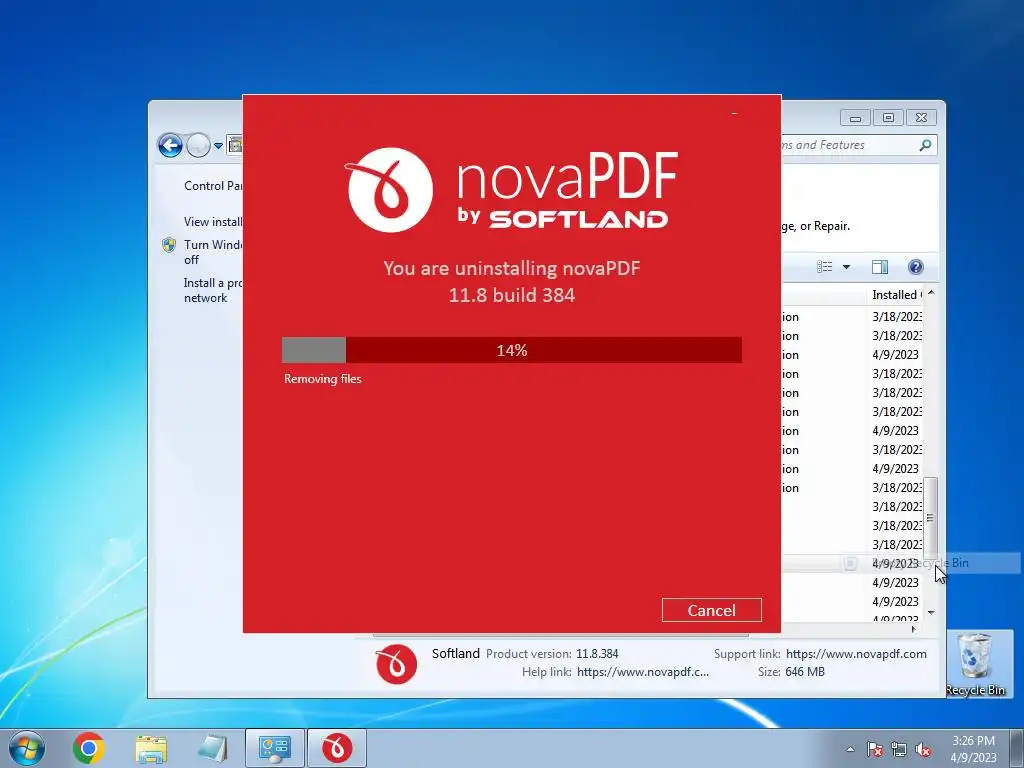Click the search icon in Programs and Features
1024x768 pixels.
tap(925, 145)
